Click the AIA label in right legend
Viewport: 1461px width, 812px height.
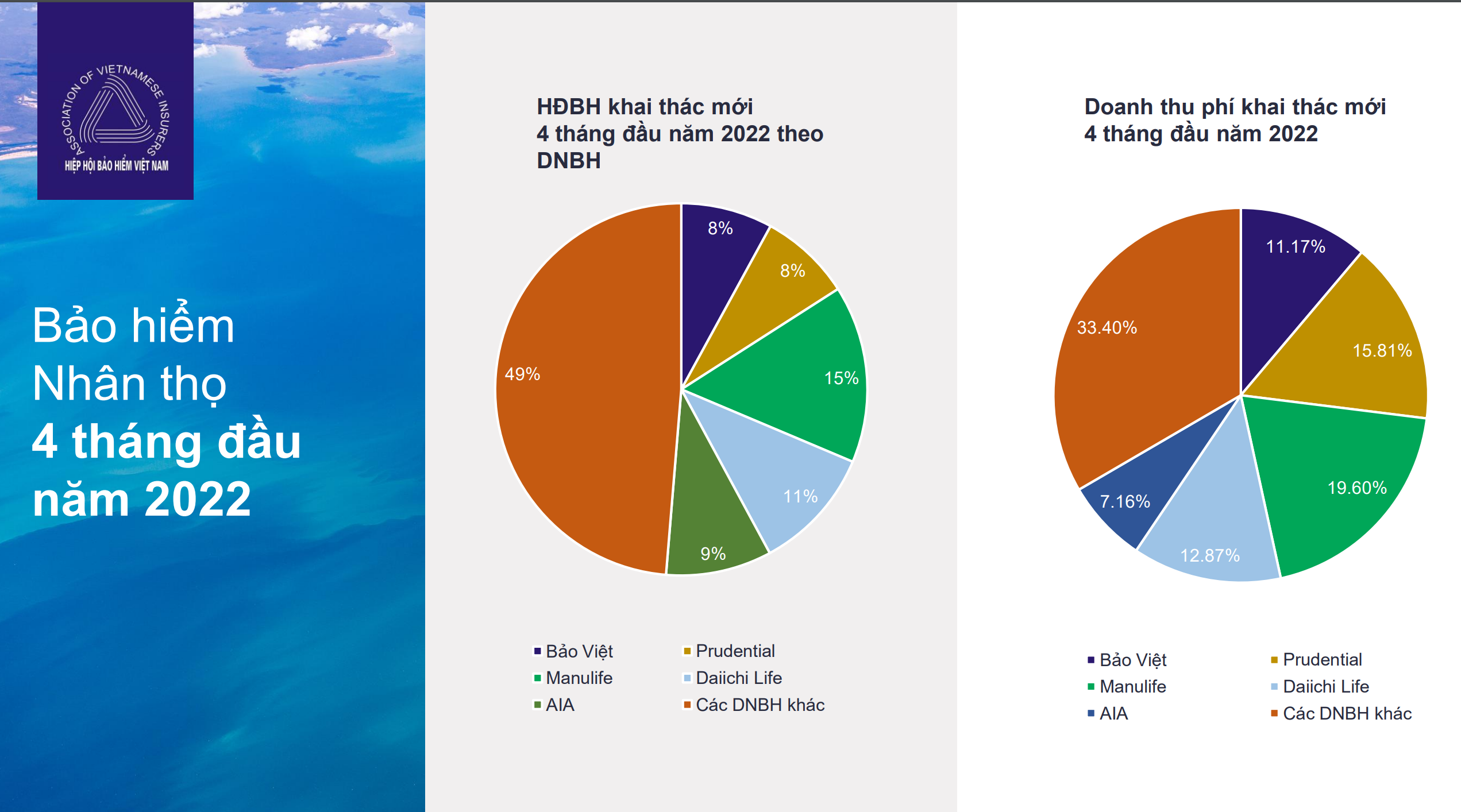tap(1113, 714)
